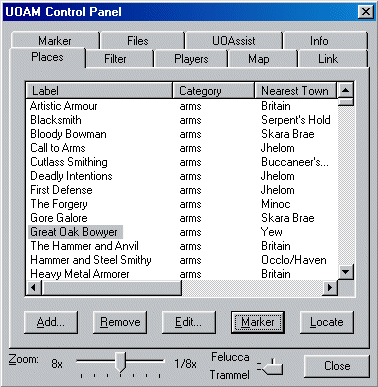The width and height of the screenshot is (378, 387).
Task: Click the Marker button below the list
Action: pos(258,322)
